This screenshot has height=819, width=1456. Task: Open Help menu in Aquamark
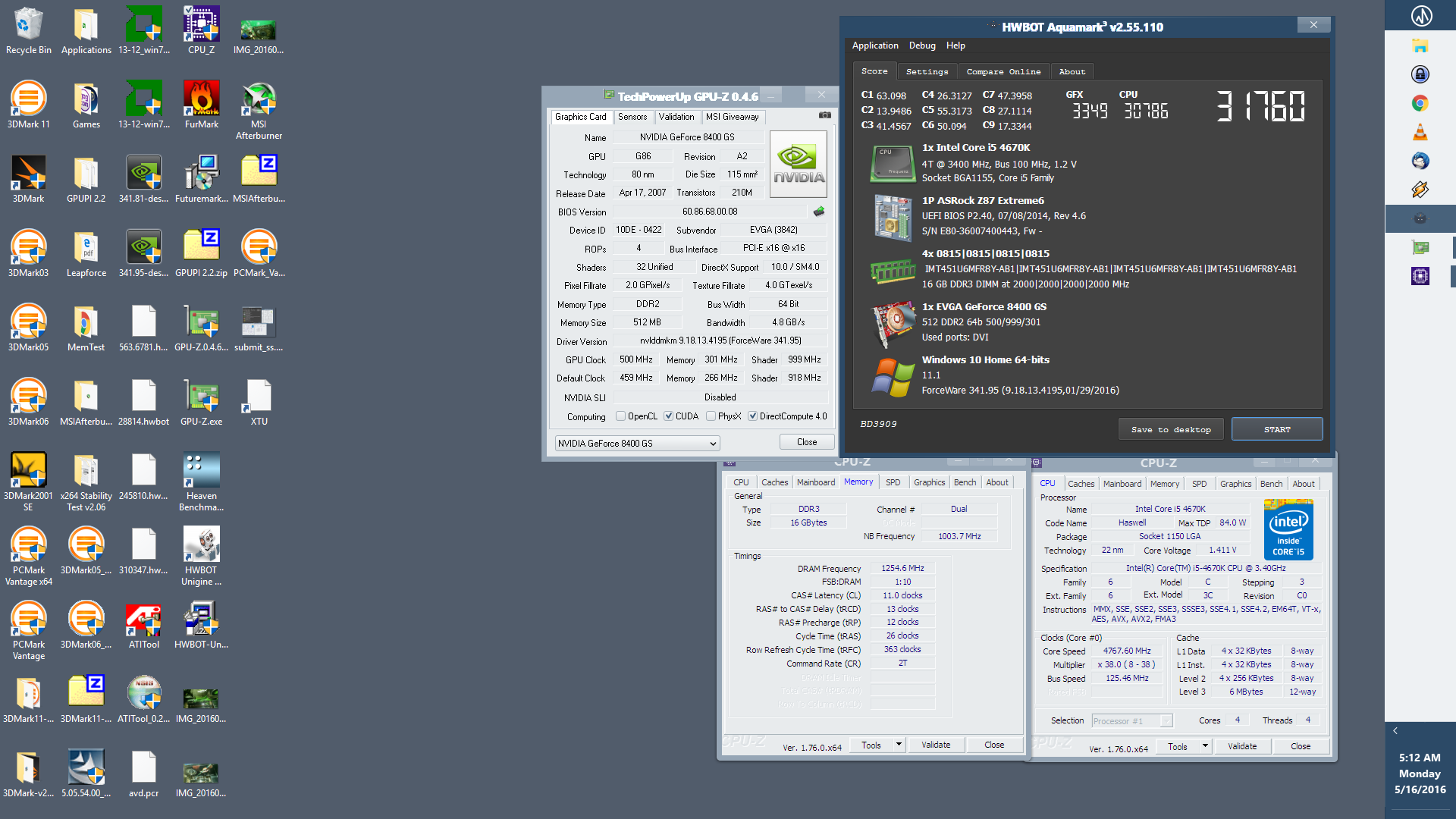coord(955,45)
